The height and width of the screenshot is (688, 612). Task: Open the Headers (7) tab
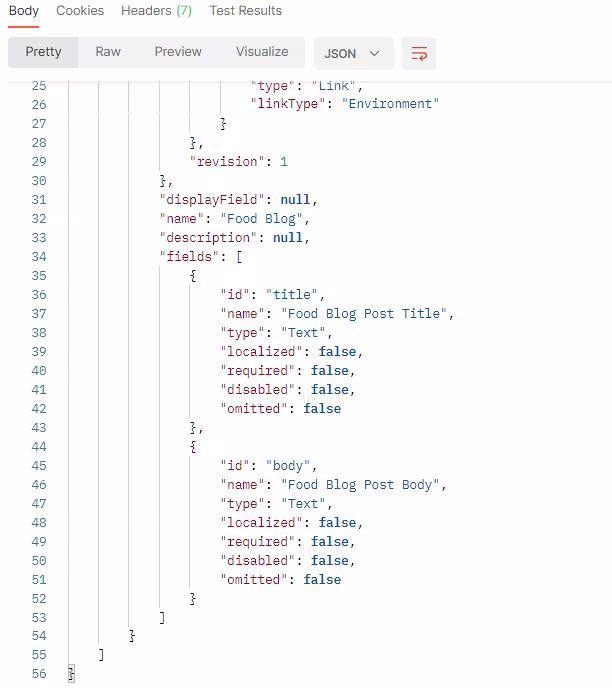(156, 11)
